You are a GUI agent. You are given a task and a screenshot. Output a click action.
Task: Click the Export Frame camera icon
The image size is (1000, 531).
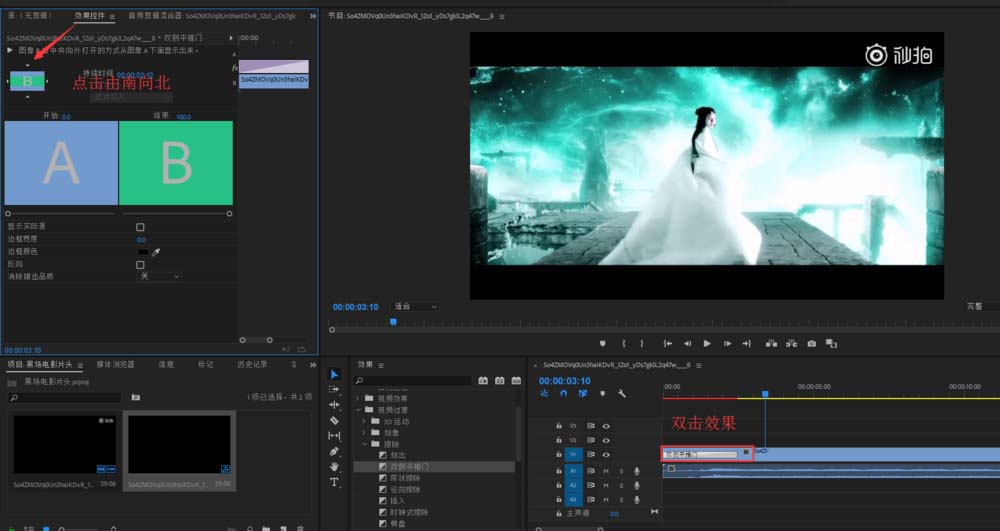click(811, 343)
